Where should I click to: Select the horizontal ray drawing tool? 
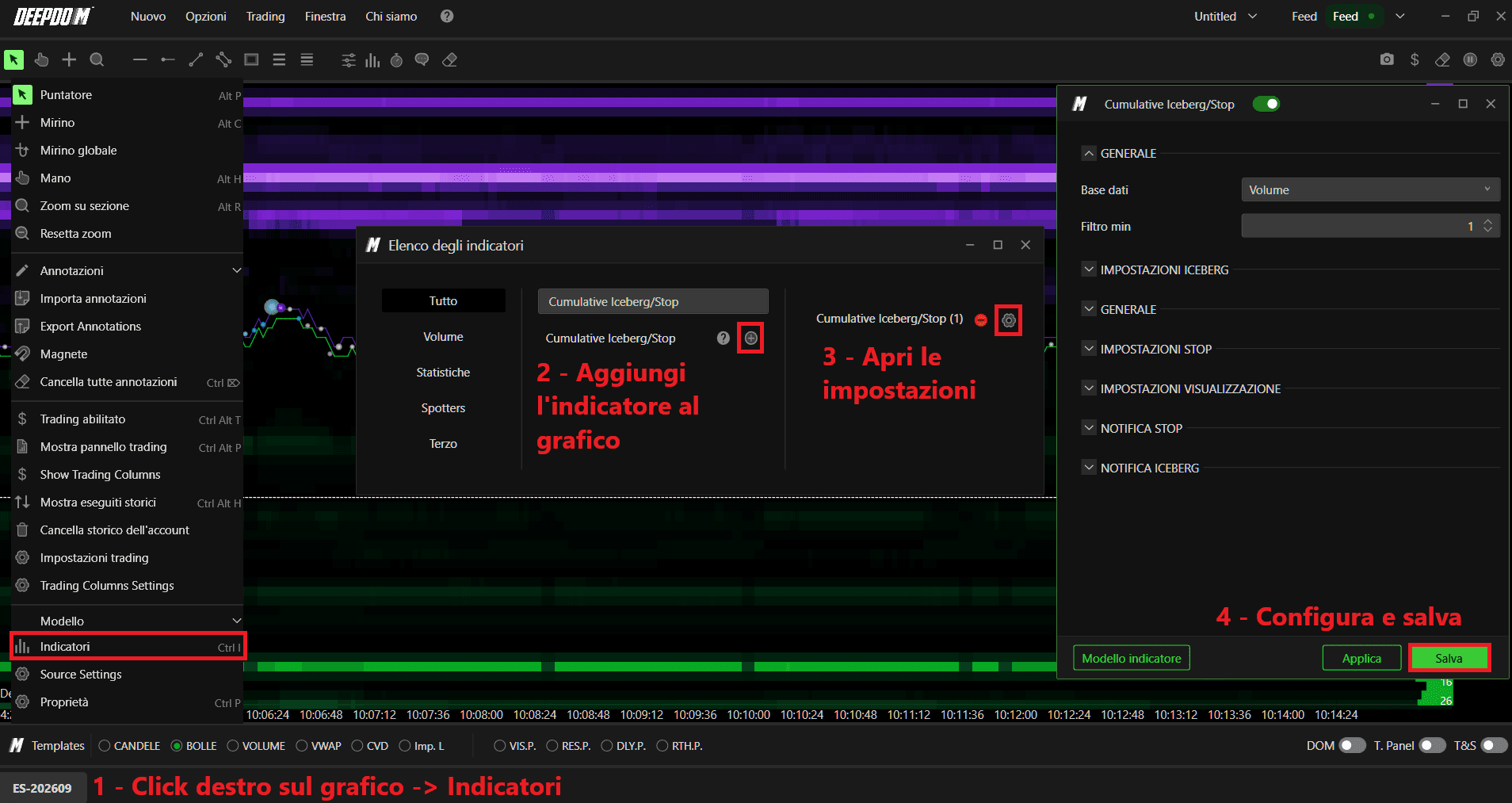tap(168, 59)
